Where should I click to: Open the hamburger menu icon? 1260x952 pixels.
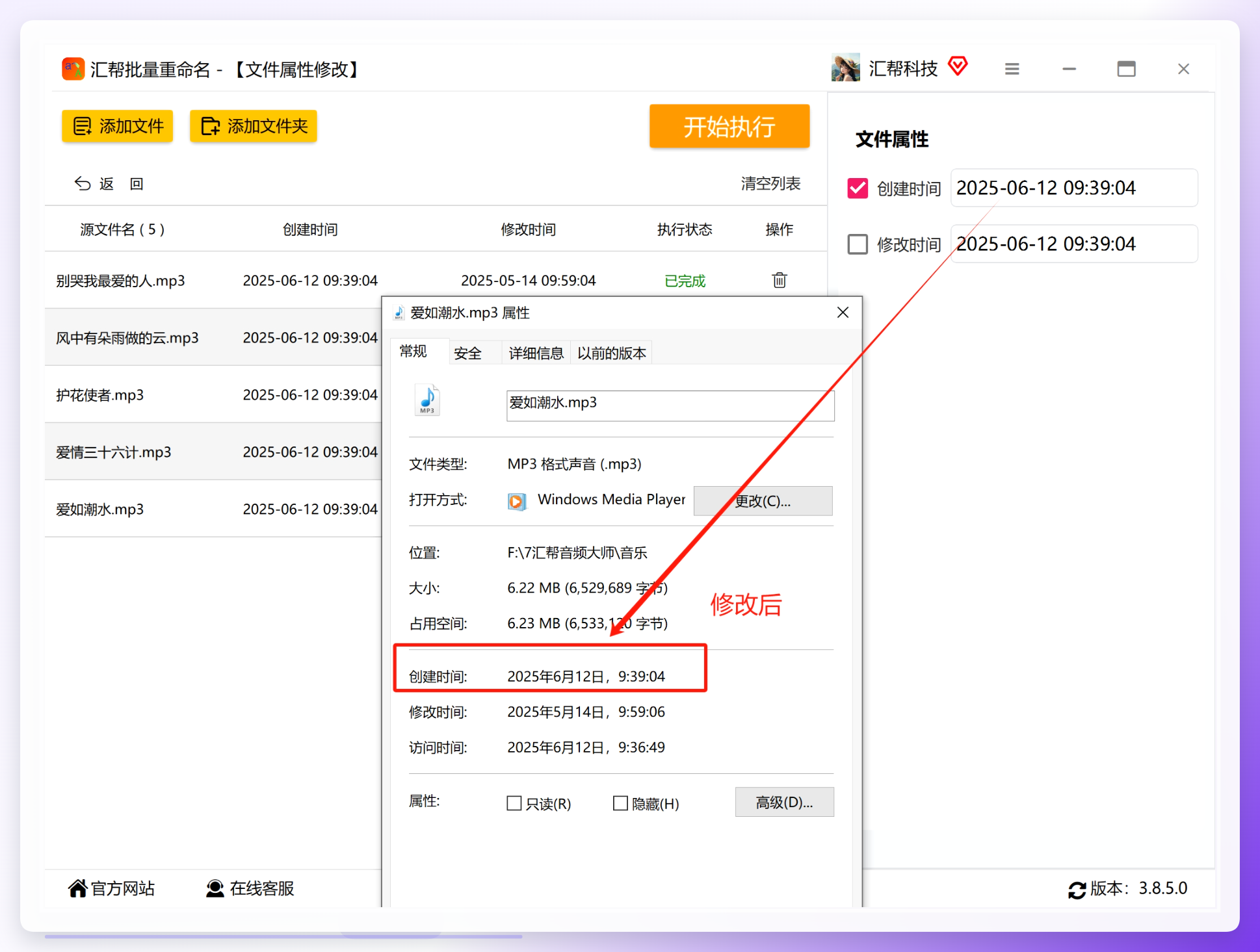click(1012, 69)
